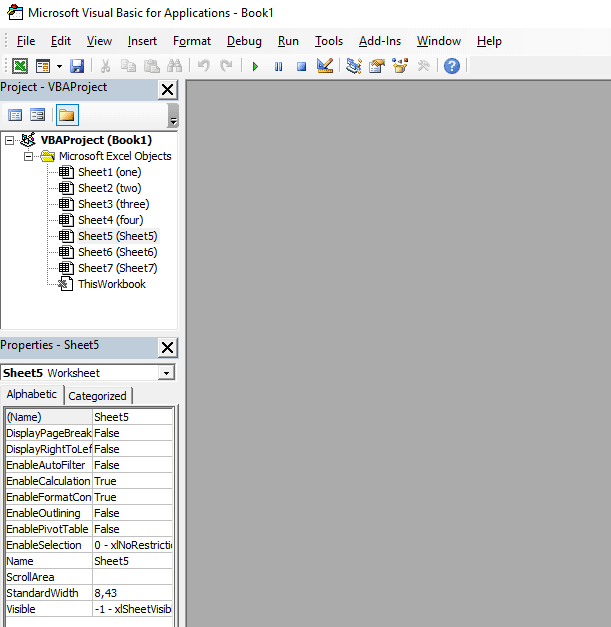The height and width of the screenshot is (627, 611).
Task: Open the Sheet5 Worksheet object dropdown
Action: tap(166, 373)
